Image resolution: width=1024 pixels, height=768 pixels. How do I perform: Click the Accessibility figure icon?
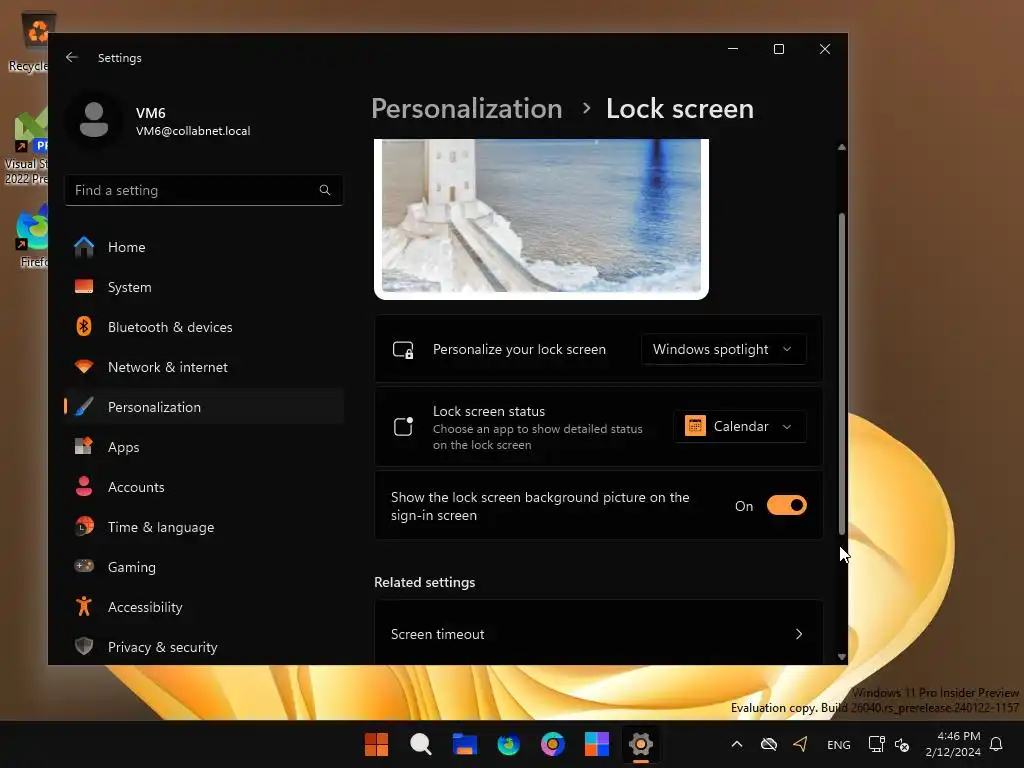(x=84, y=607)
